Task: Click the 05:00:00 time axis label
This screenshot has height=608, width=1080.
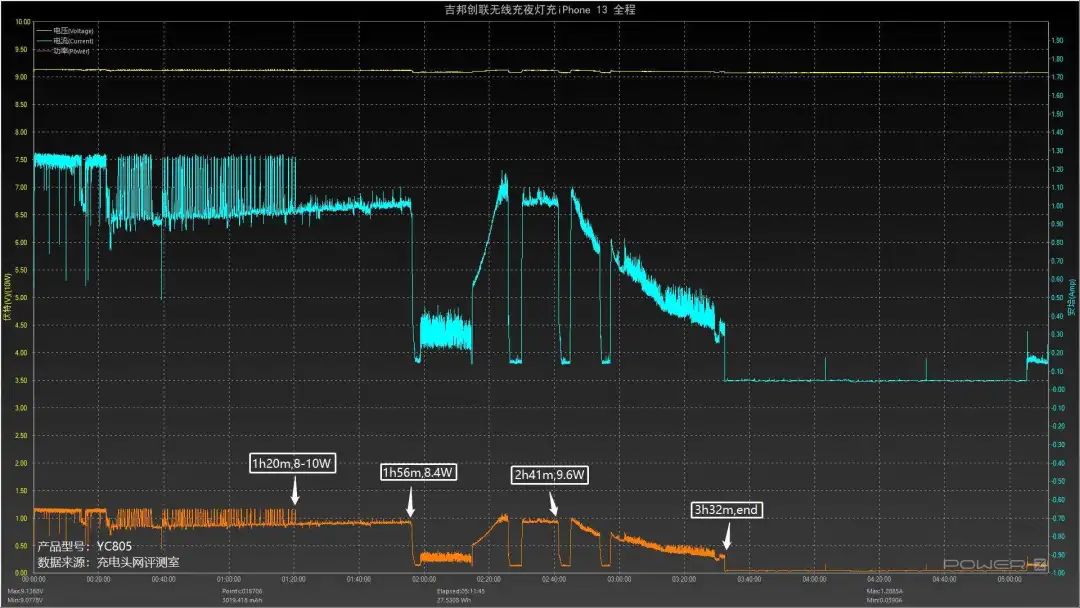Action: pos(1009,580)
